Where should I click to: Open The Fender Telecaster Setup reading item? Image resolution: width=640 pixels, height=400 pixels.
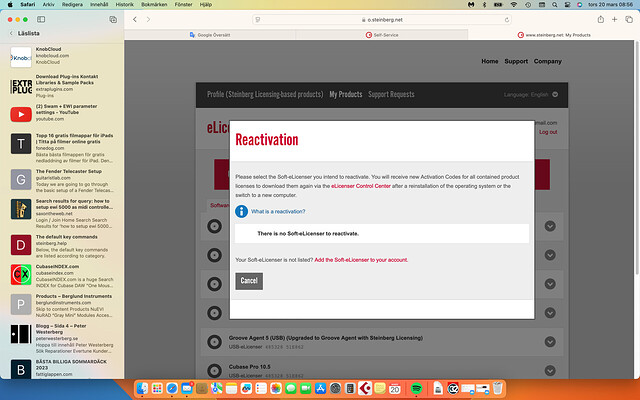pyautogui.click(x=62, y=181)
